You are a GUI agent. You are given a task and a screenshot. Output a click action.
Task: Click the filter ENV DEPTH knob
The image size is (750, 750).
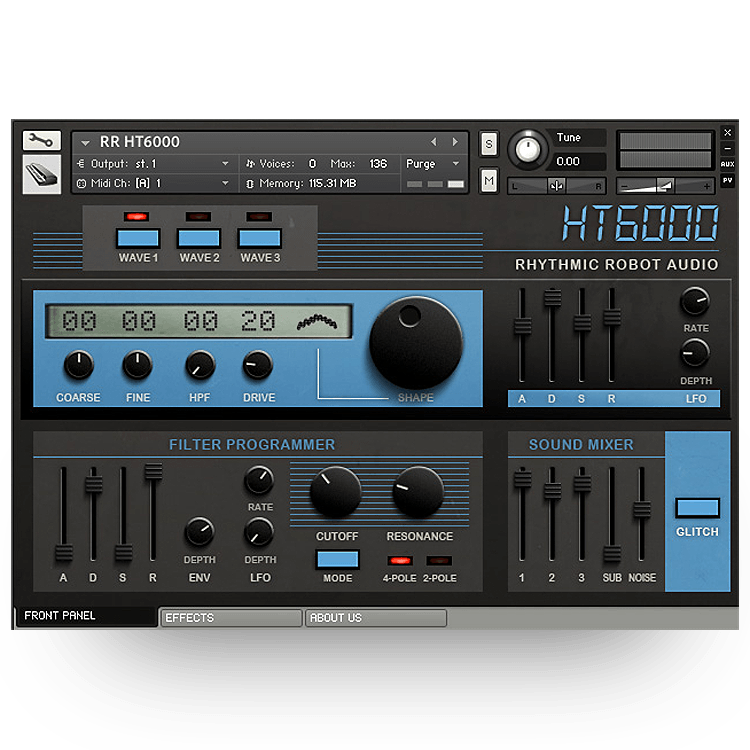[199, 532]
